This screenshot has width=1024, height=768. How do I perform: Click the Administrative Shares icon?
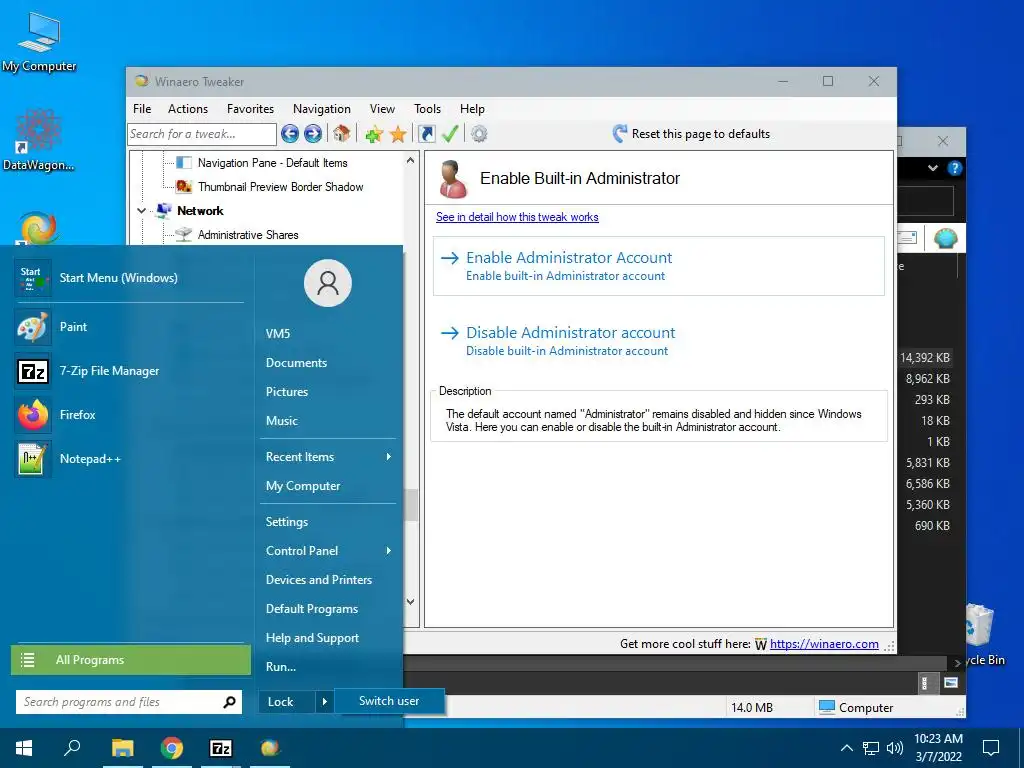[x=184, y=234]
